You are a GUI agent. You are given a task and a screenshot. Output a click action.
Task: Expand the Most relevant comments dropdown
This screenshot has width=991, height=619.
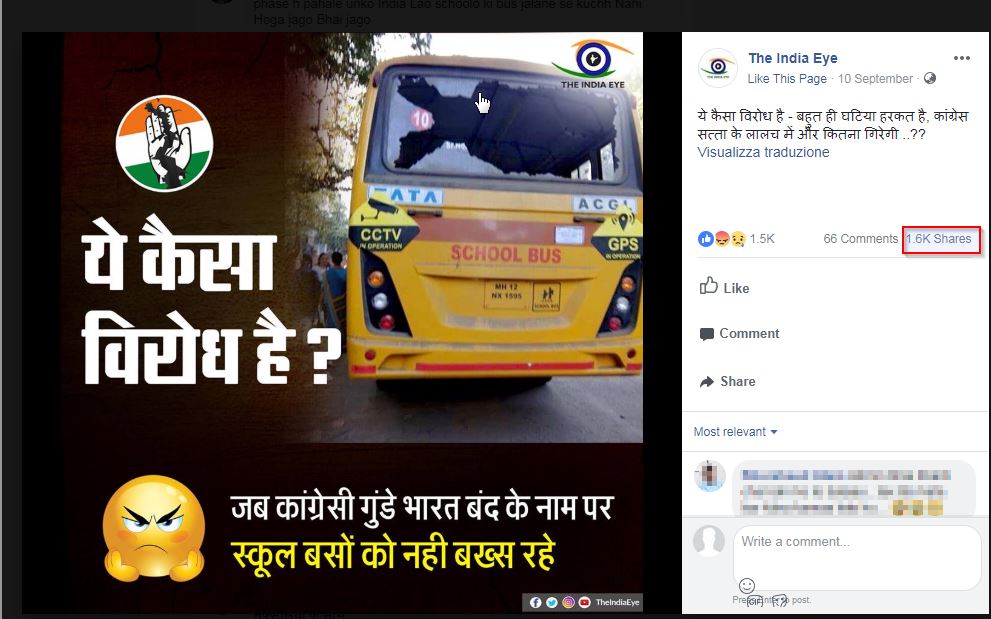coord(735,432)
